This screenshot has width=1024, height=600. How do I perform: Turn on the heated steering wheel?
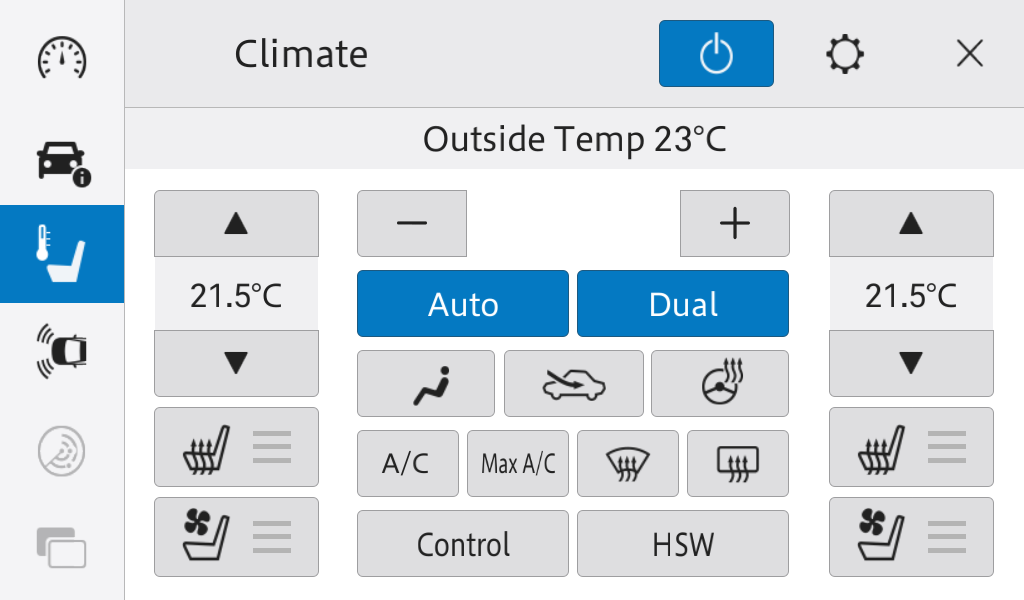tap(720, 383)
